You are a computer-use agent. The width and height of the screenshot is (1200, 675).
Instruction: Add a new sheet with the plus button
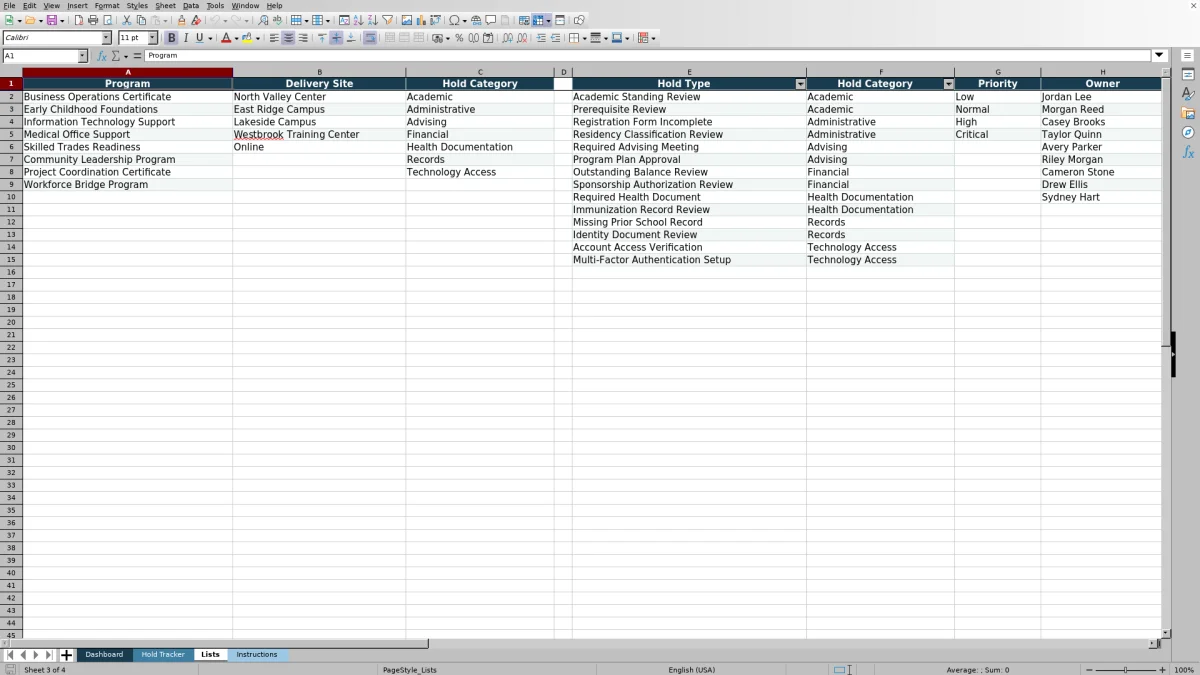pos(67,655)
